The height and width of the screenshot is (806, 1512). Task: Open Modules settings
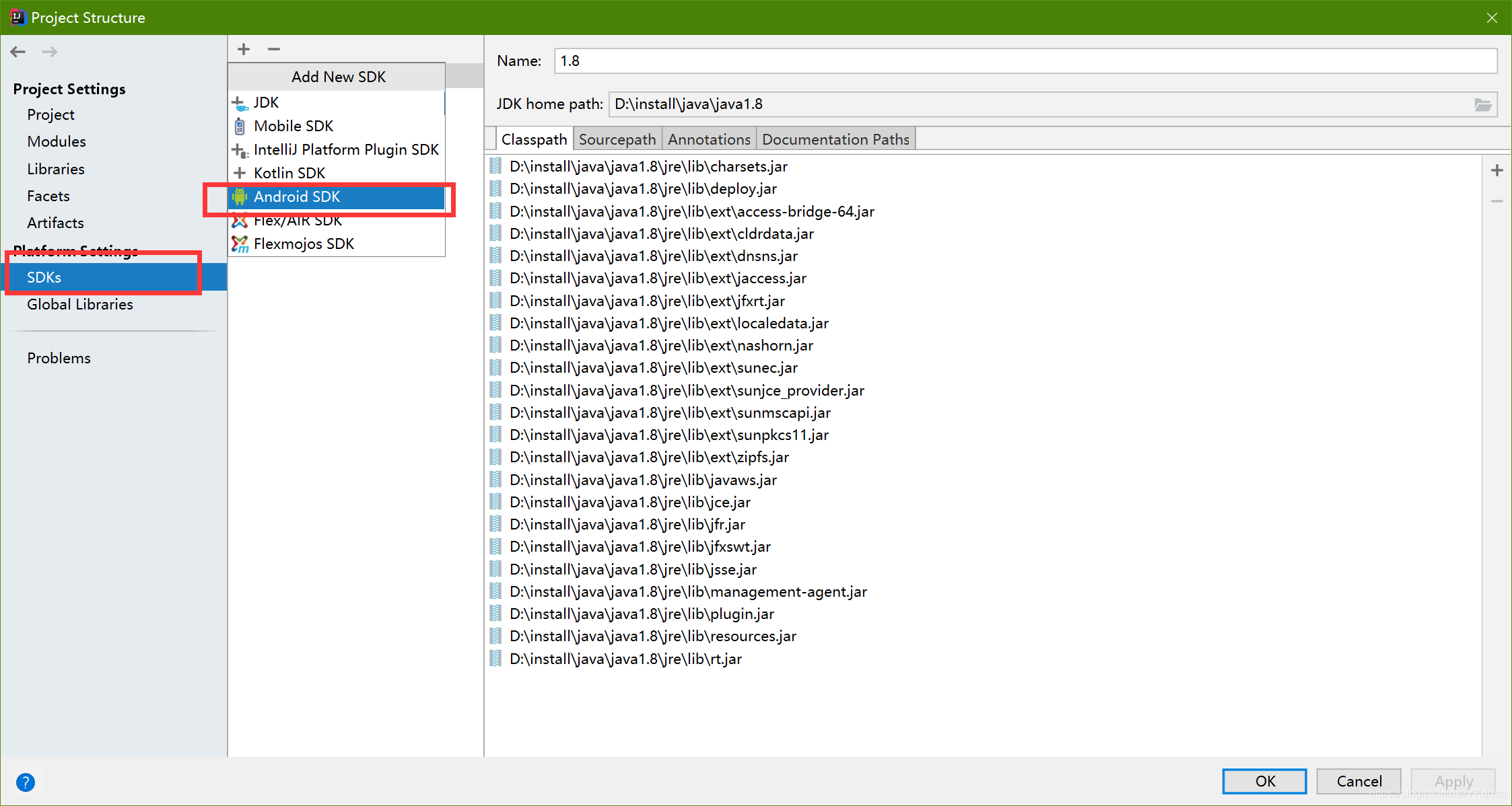pyautogui.click(x=57, y=141)
